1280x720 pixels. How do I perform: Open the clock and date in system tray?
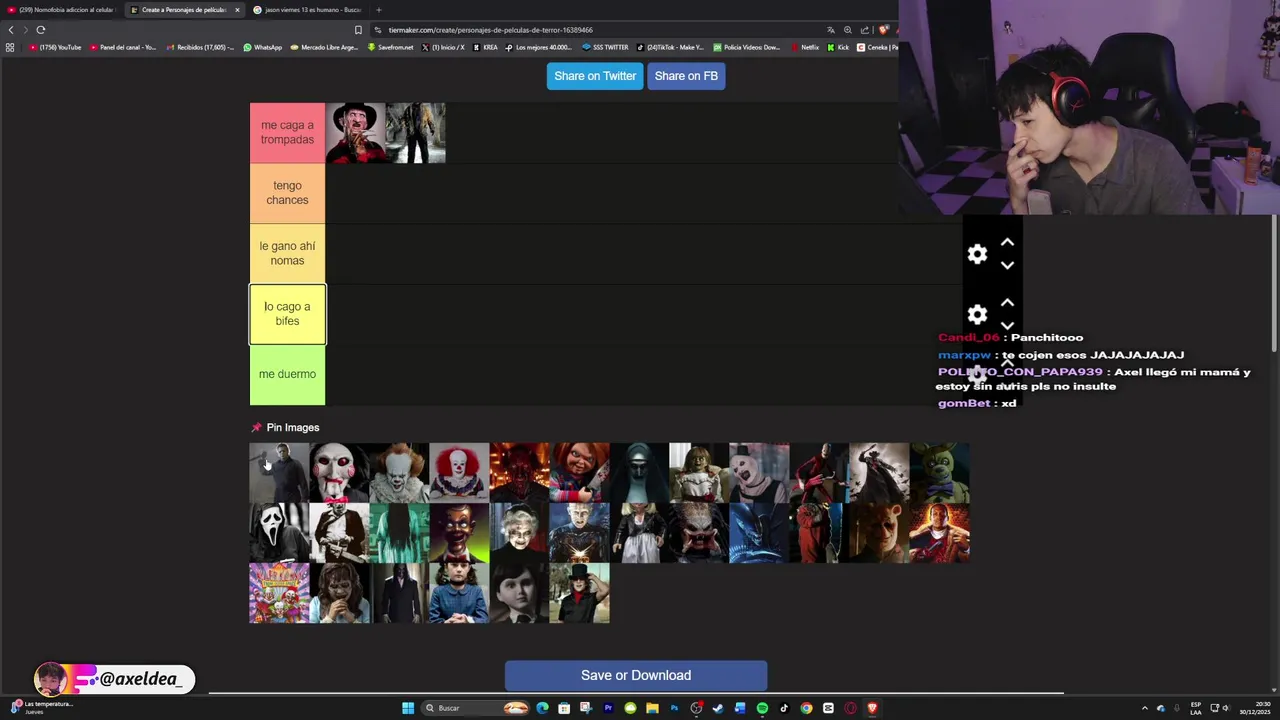[x=1255, y=708]
